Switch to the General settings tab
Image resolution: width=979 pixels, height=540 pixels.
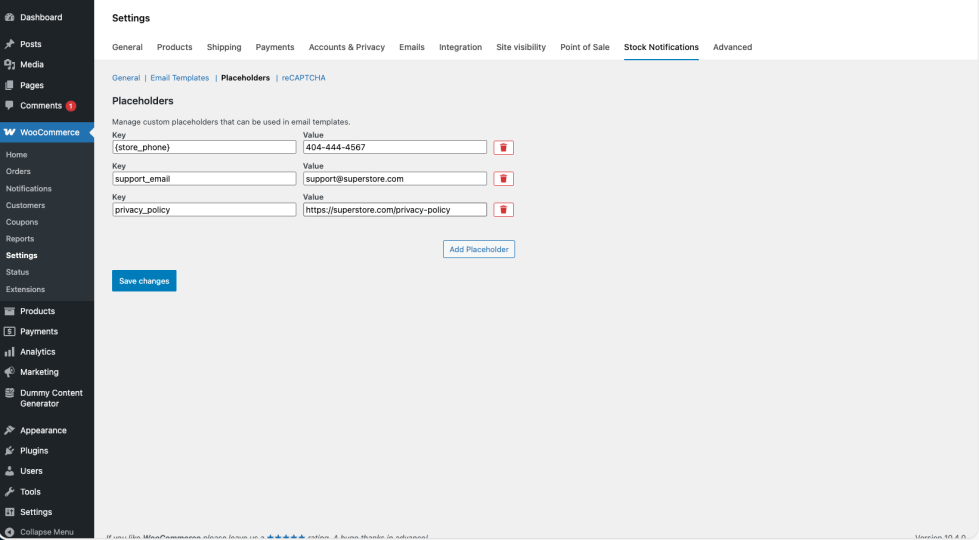pos(127,47)
